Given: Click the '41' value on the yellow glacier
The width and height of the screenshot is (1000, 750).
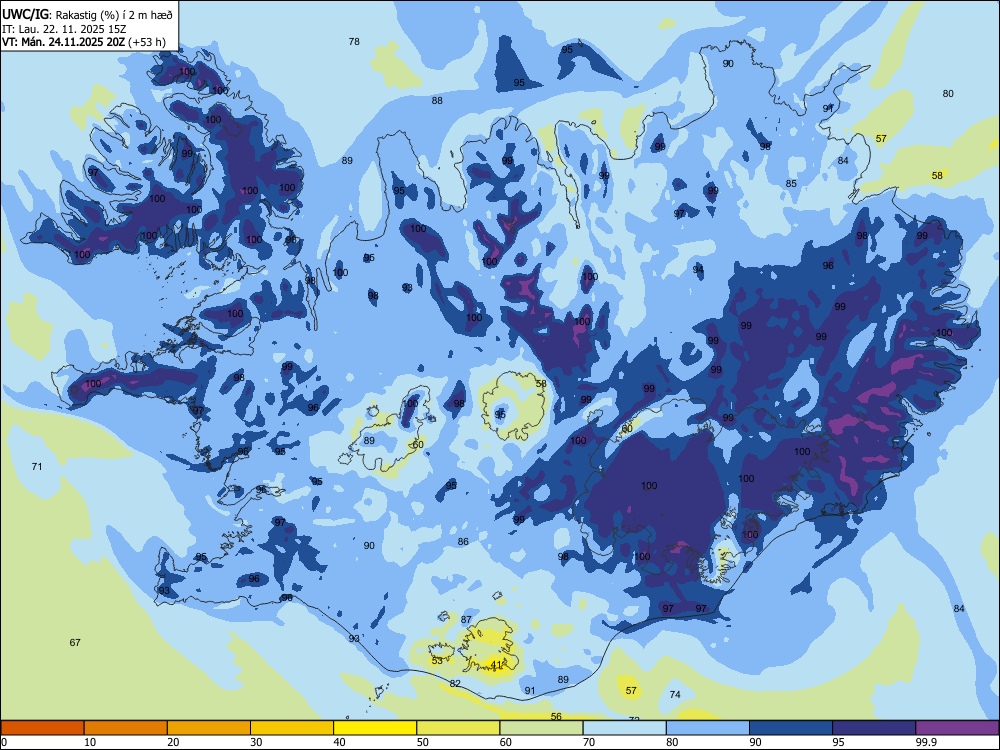Looking at the screenshot, I should point(497,665).
